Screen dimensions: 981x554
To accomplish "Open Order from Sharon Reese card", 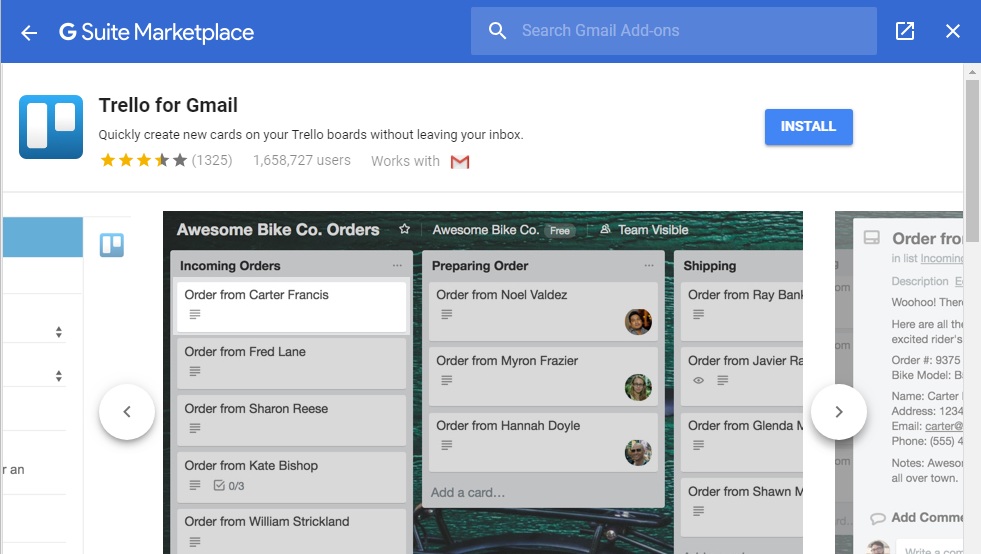I will coord(292,421).
